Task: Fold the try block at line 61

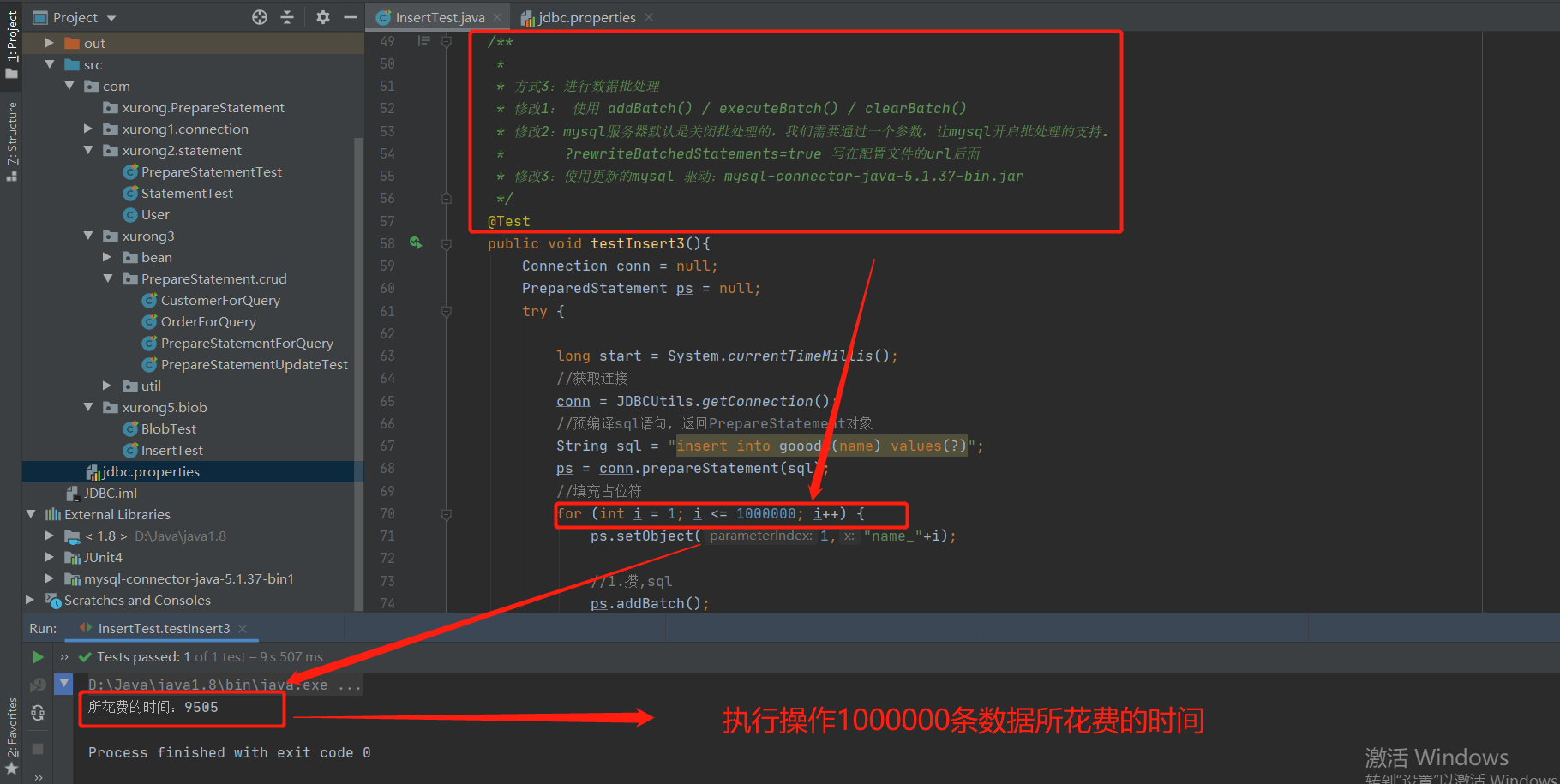Action: click(x=447, y=312)
